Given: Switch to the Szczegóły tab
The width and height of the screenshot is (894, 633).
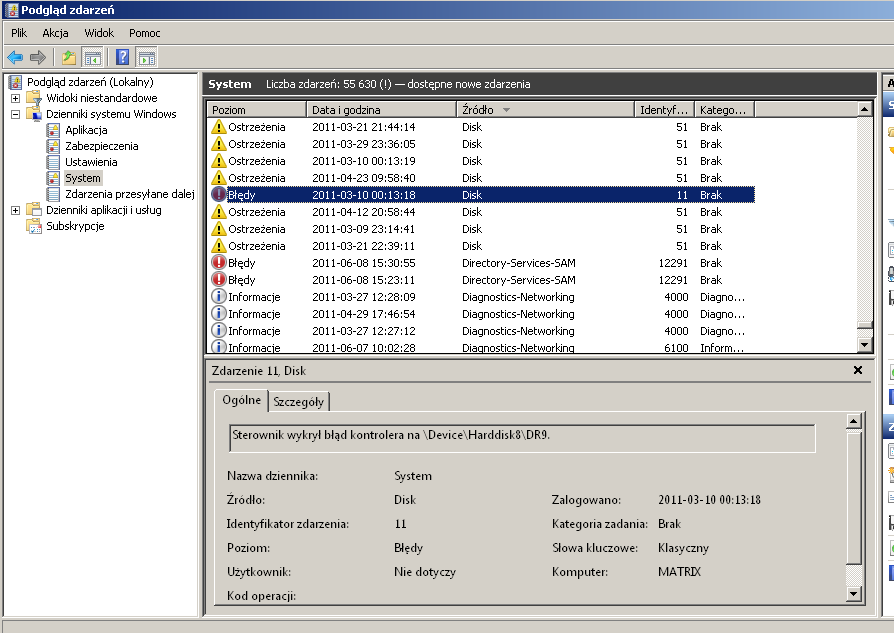Looking at the screenshot, I should coord(298,401).
